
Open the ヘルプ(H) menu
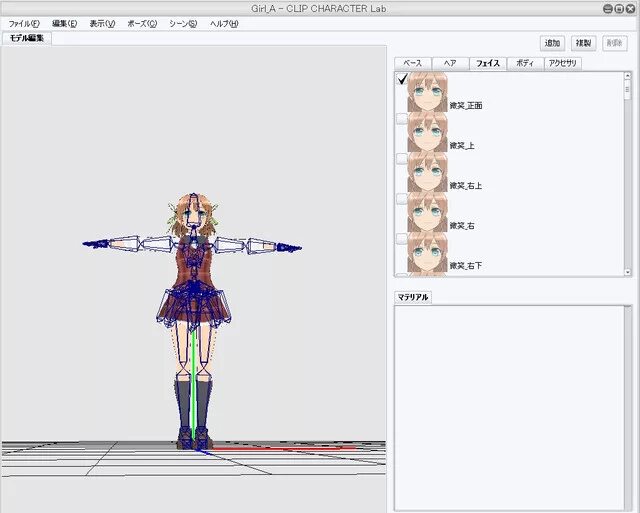tap(224, 24)
